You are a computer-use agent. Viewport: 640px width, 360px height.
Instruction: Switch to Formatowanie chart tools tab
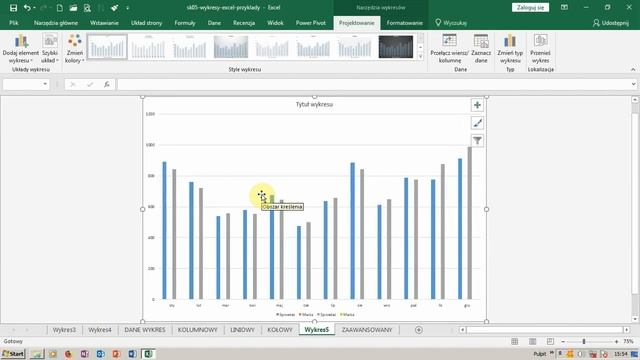pyautogui.click(x=404, y=23)
